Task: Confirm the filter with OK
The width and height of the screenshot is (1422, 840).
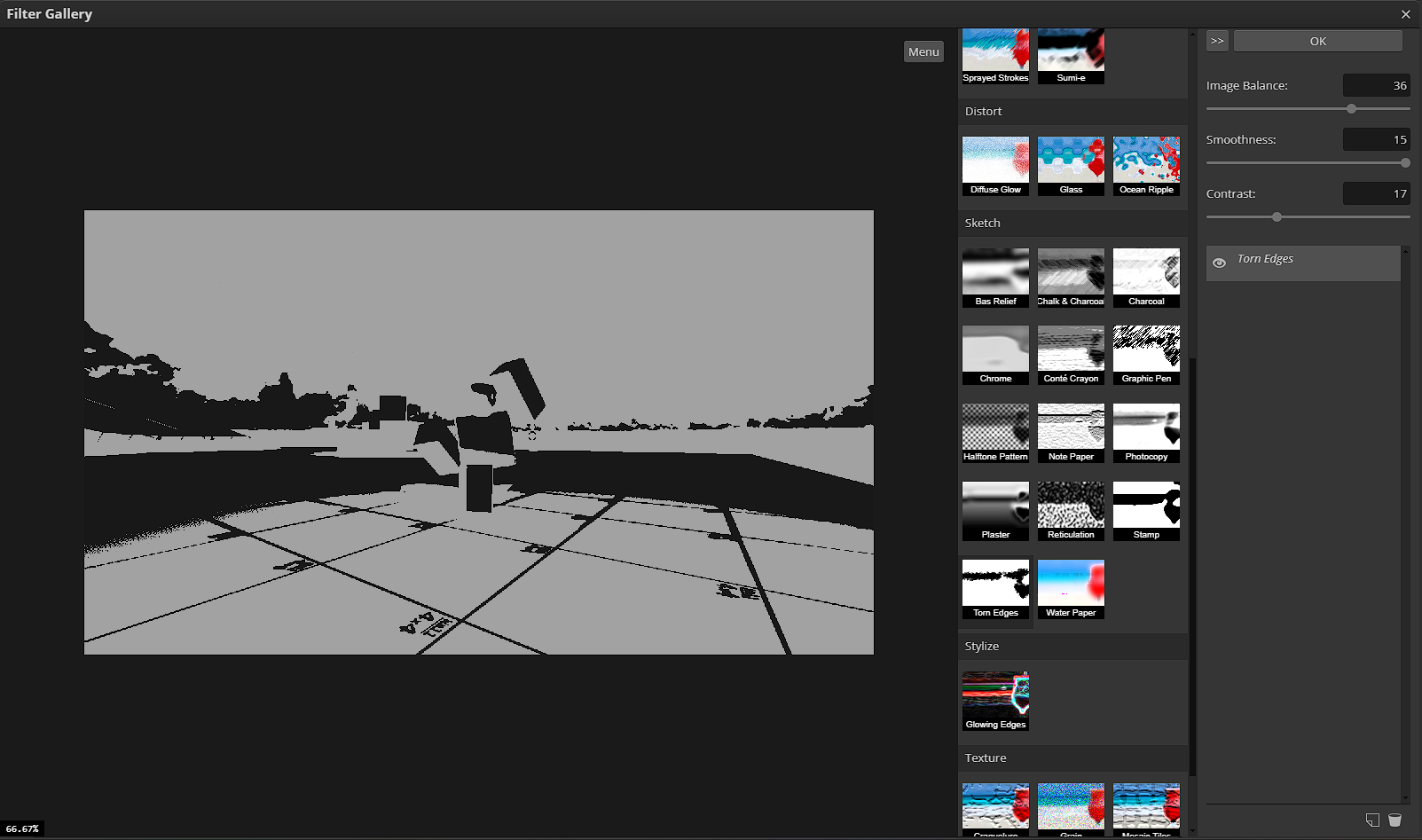Action: [x=1317, y=40]
